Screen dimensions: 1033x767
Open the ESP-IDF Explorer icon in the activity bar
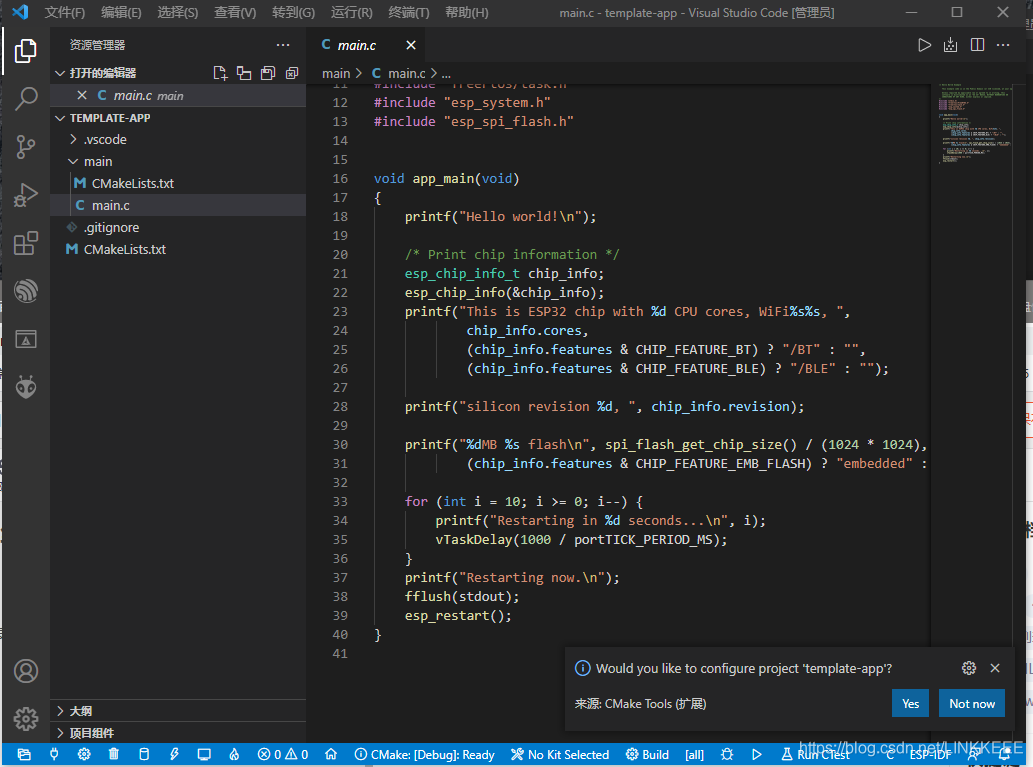(x=26, y=291)
